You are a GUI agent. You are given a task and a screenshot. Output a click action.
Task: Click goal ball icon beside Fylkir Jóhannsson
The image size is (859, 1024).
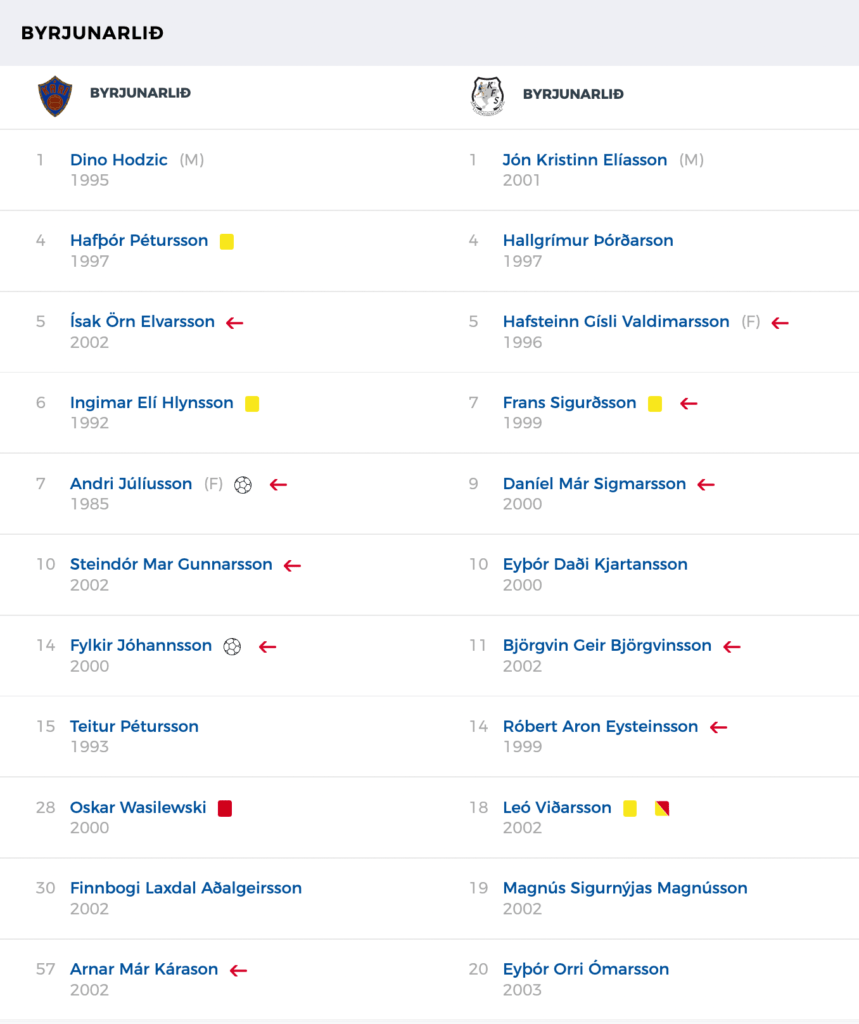(232, 647)
